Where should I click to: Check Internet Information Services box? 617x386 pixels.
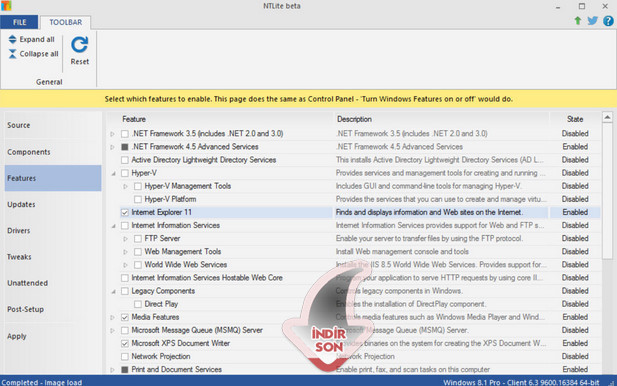125,225
